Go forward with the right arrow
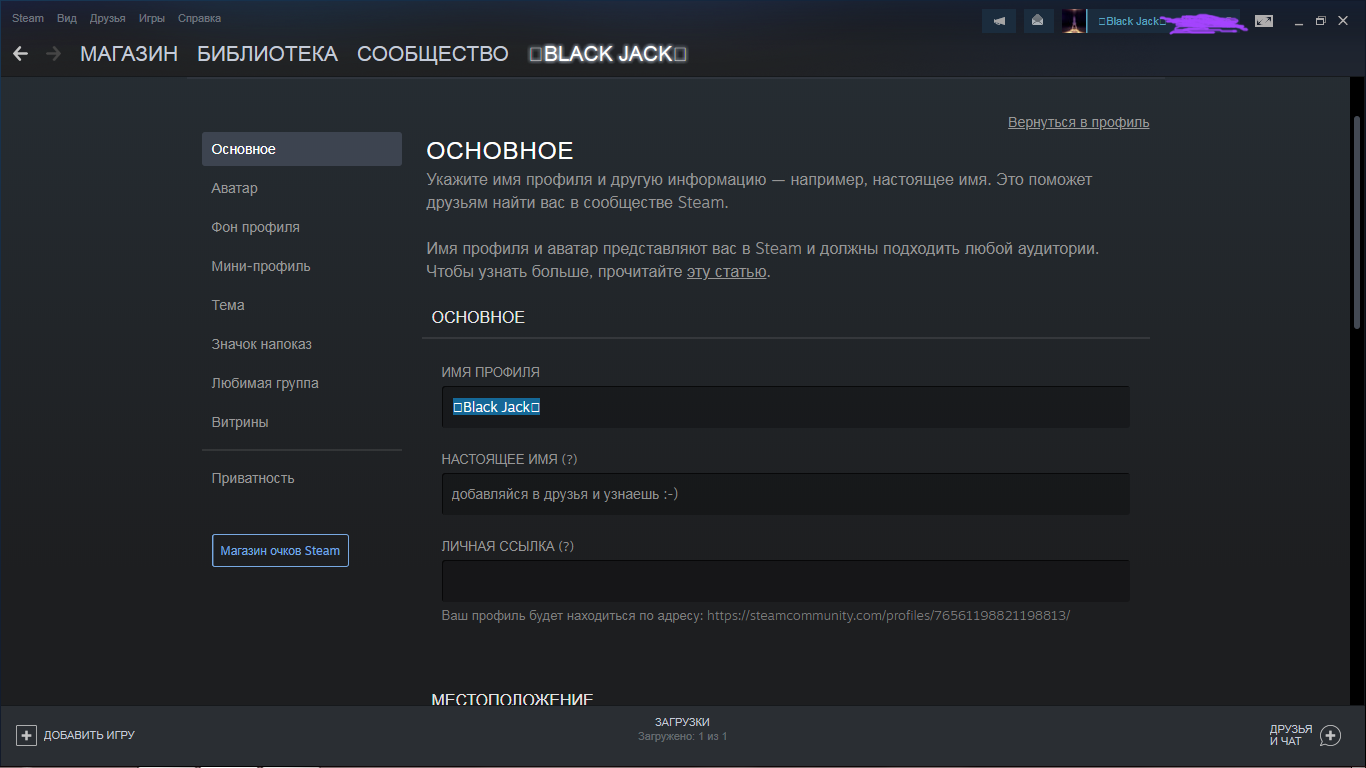The image size is (1366, 768). pyautogui.click(x=53, y=54)
